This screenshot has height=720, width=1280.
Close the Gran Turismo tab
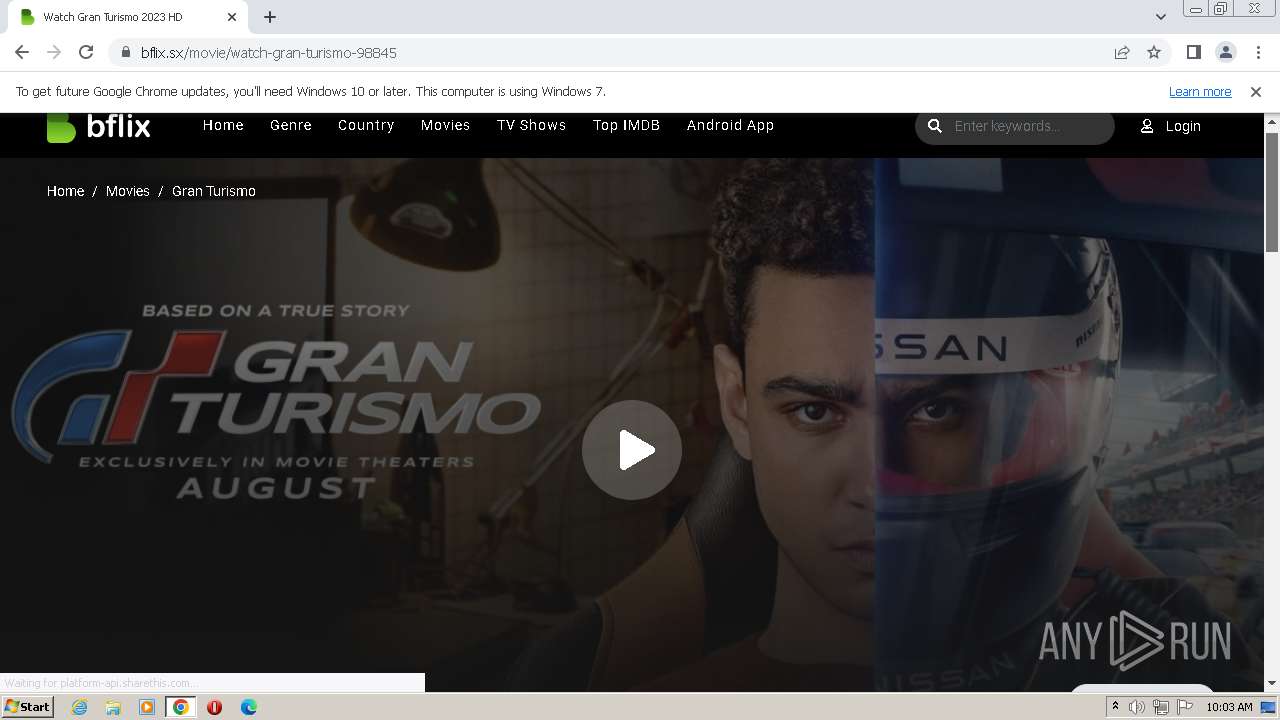pos(232,17)
